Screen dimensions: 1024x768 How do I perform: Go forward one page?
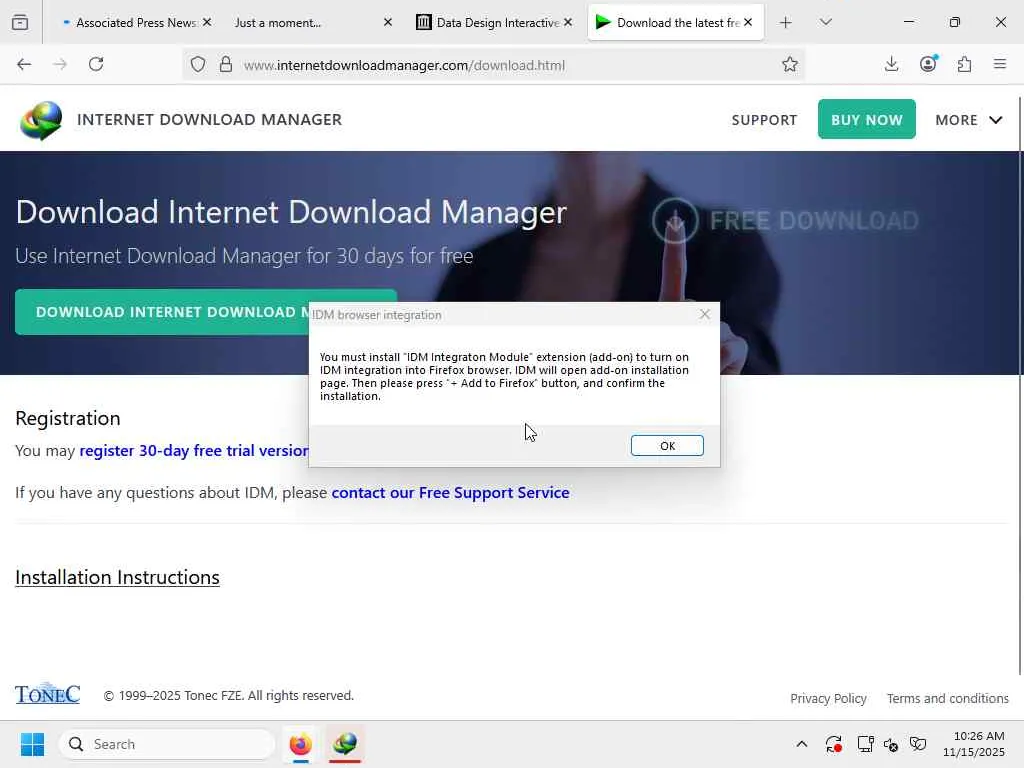60,64
